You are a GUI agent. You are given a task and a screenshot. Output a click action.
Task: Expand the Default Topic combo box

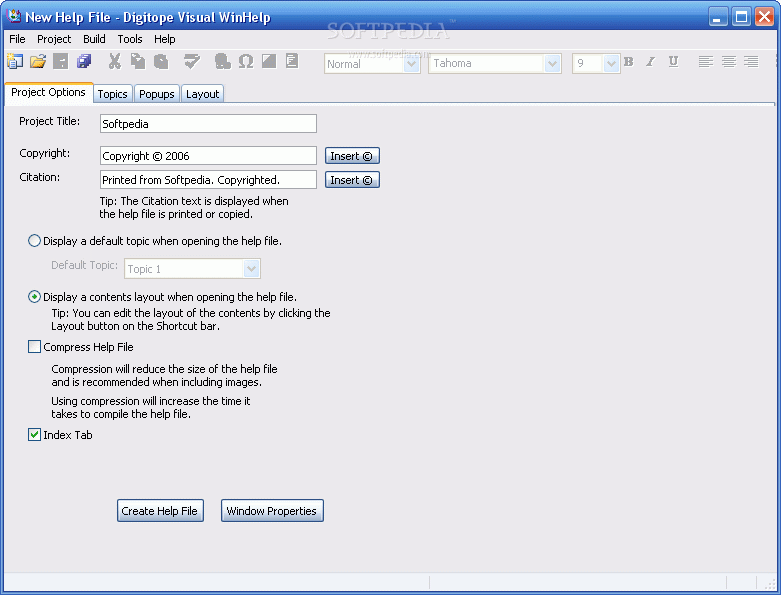252,269
